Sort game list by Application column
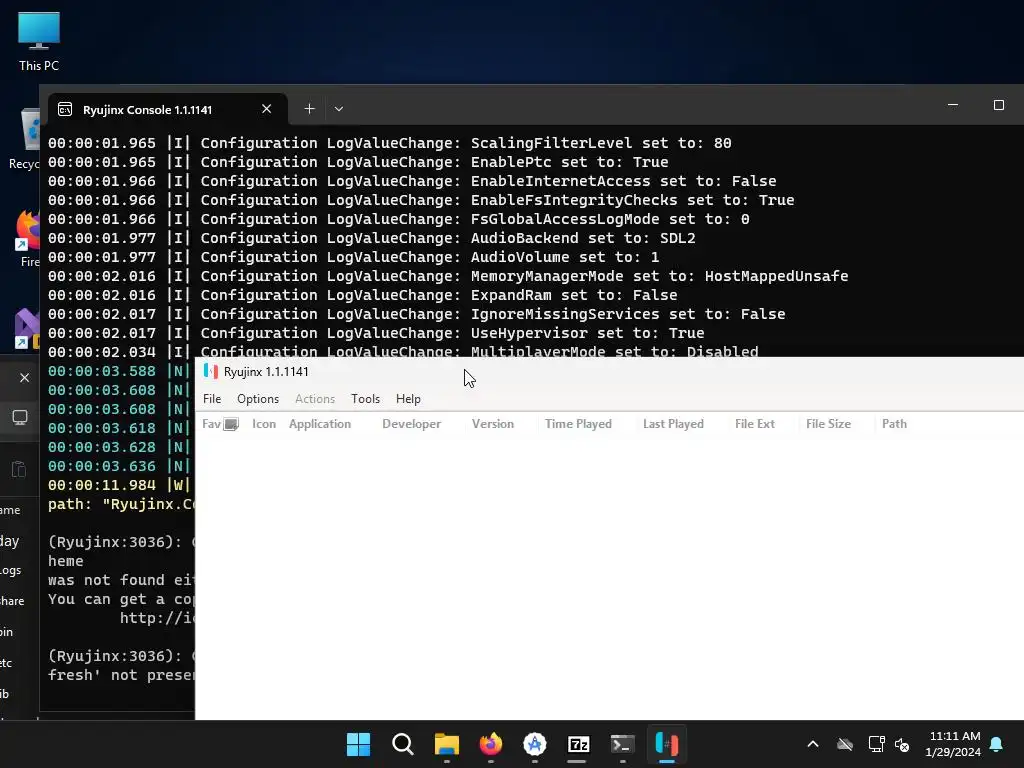 click(320, 424)
